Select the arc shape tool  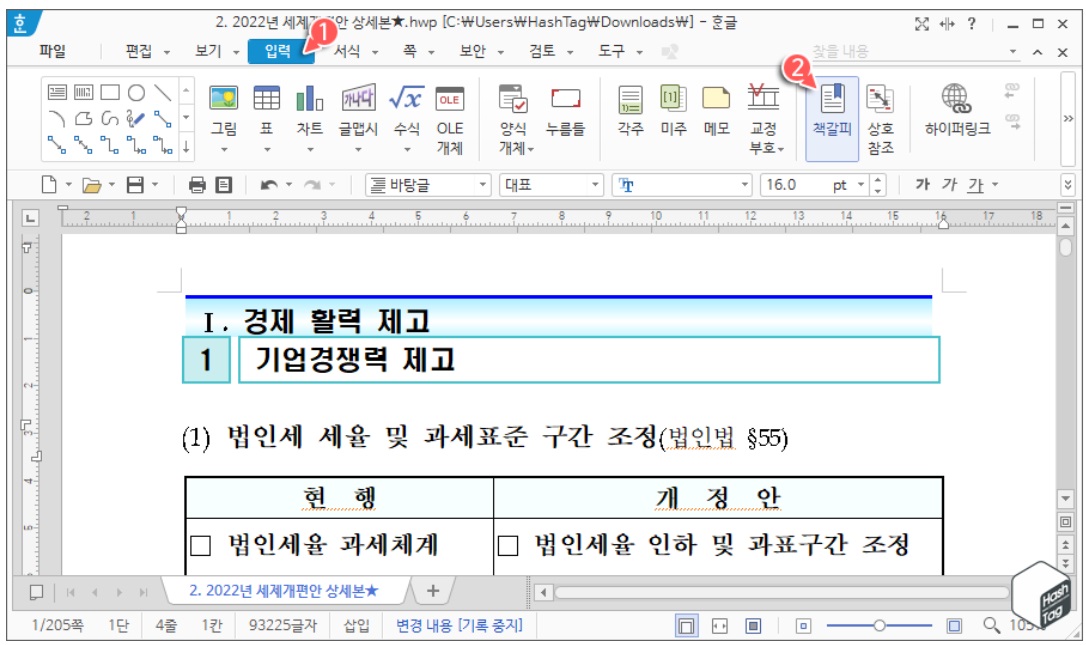point(57,118)
